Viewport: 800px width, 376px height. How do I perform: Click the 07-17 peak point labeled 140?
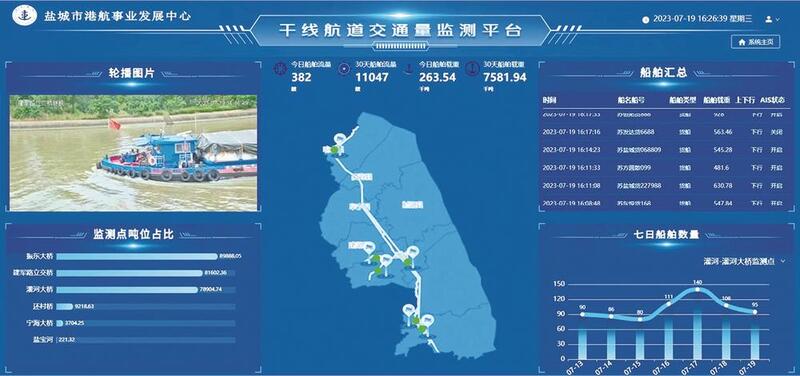pyautogui.click(x=697, y=289)
